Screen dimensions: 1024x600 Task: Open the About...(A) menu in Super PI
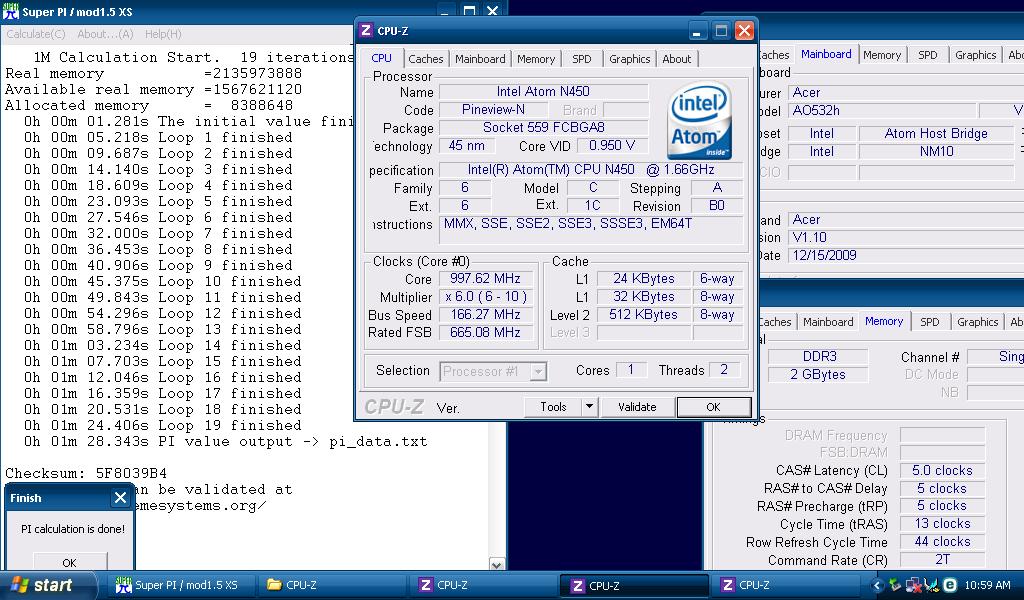(x=105, y=34)
